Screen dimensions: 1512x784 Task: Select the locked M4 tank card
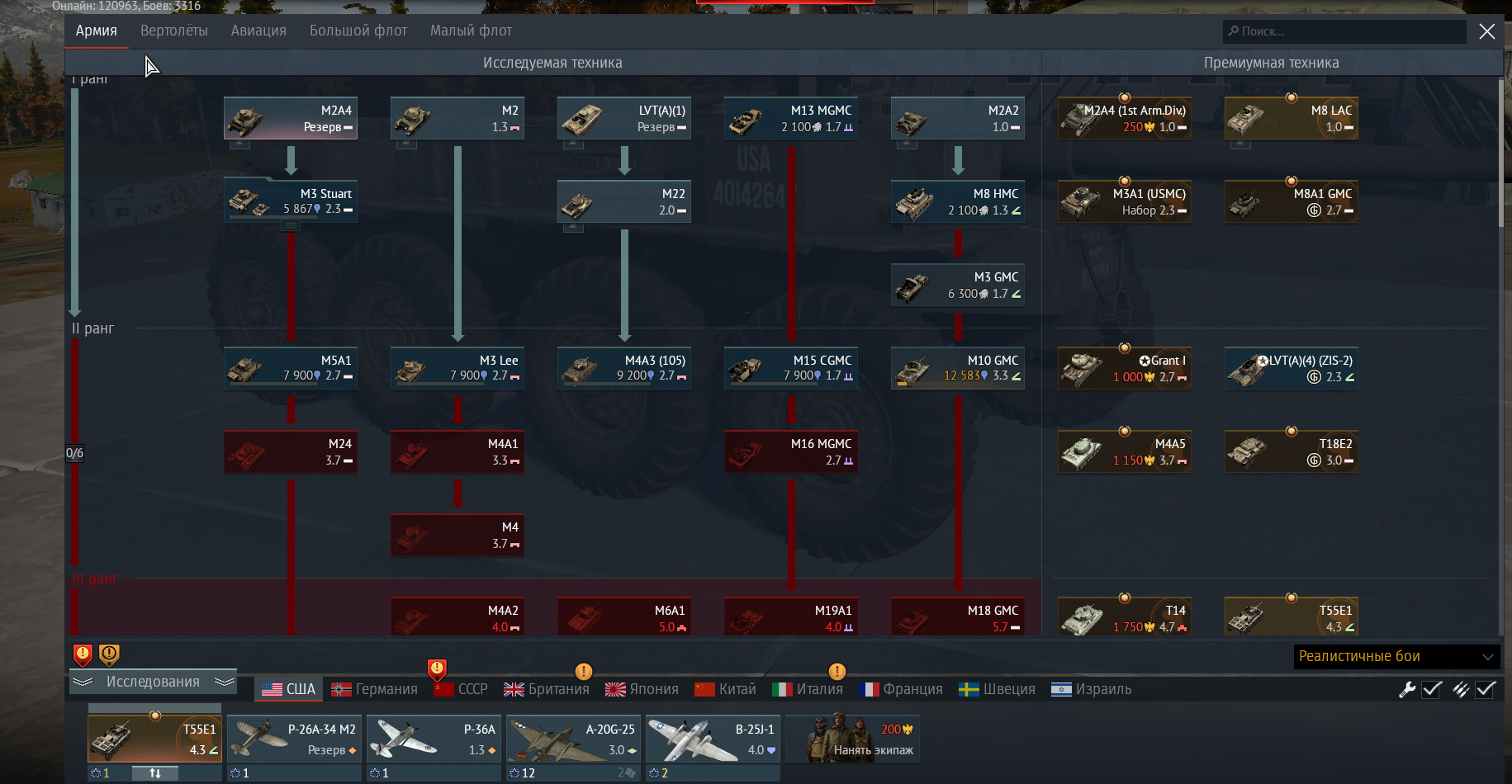tap(457, 535)
